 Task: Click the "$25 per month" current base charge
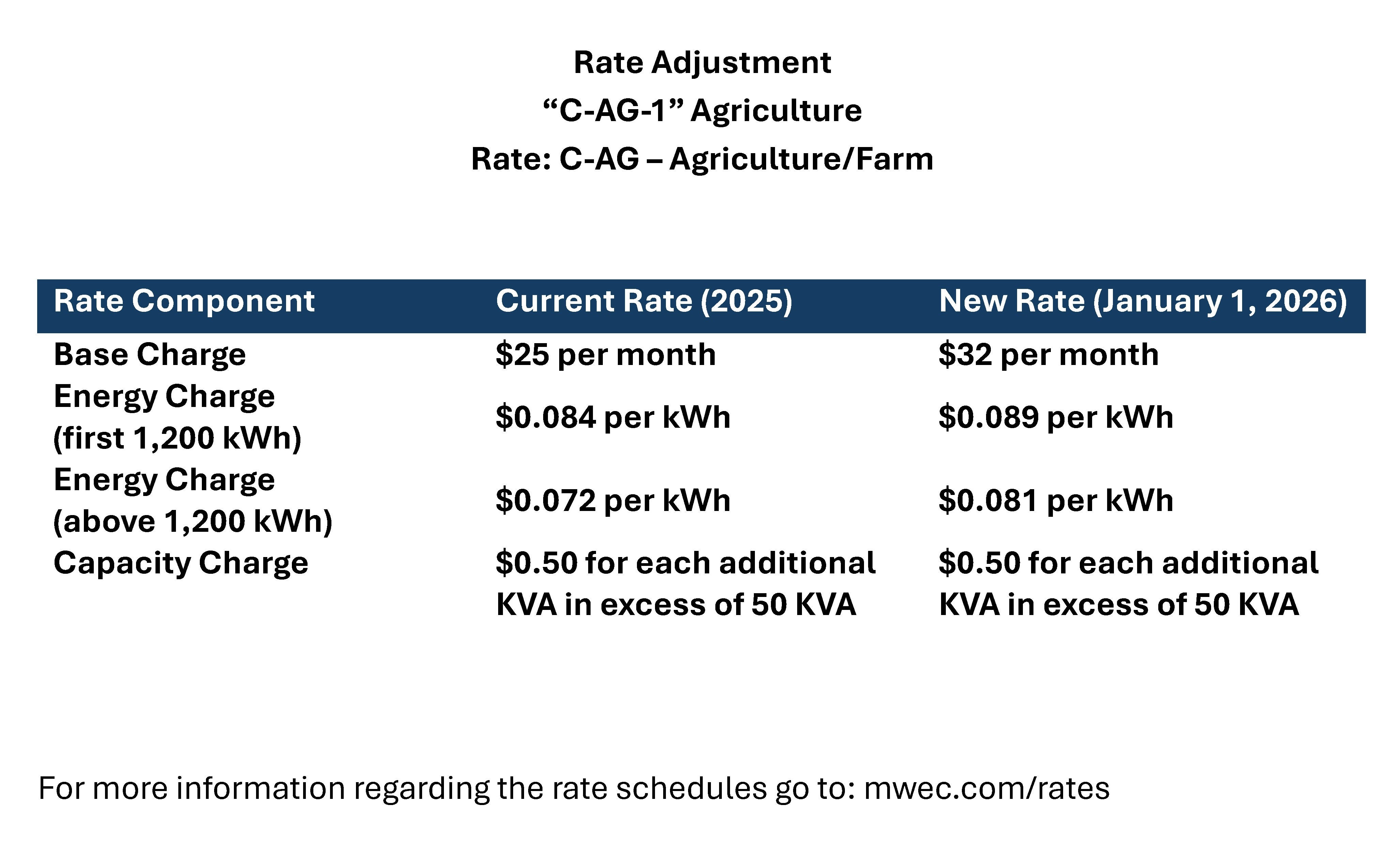[606, 355]
